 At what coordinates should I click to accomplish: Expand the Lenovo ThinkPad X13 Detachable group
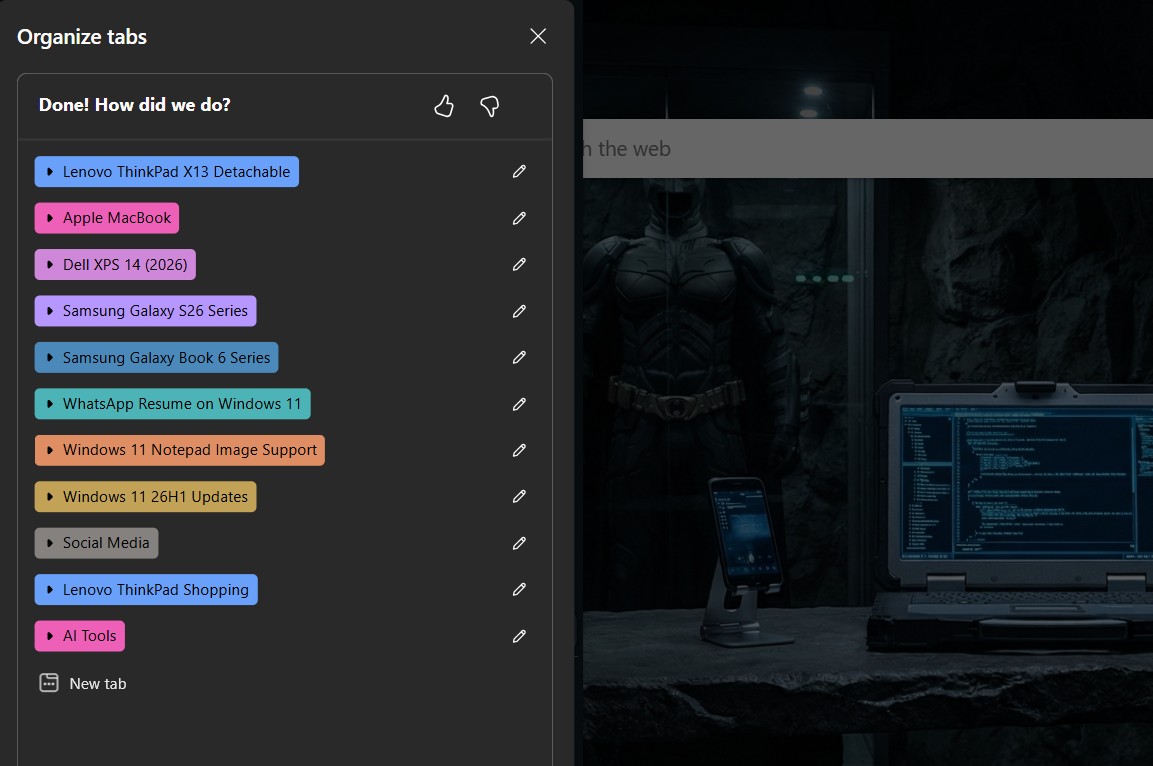(x=49, y=171)
